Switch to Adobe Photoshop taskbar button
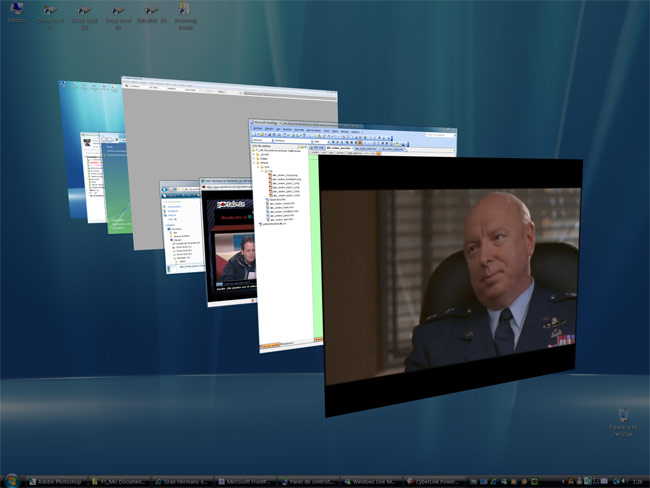650x488 pixels. coord(56,482)
